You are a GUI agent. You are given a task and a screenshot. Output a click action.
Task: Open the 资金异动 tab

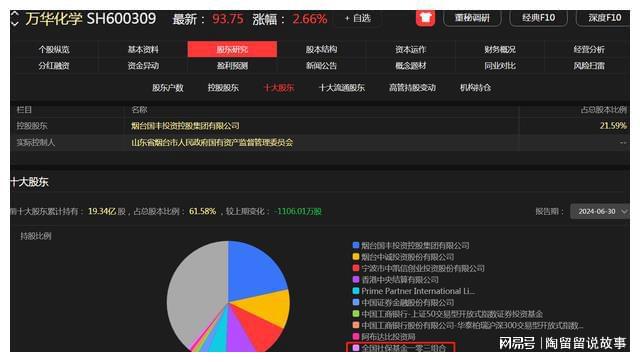[143, 66]
